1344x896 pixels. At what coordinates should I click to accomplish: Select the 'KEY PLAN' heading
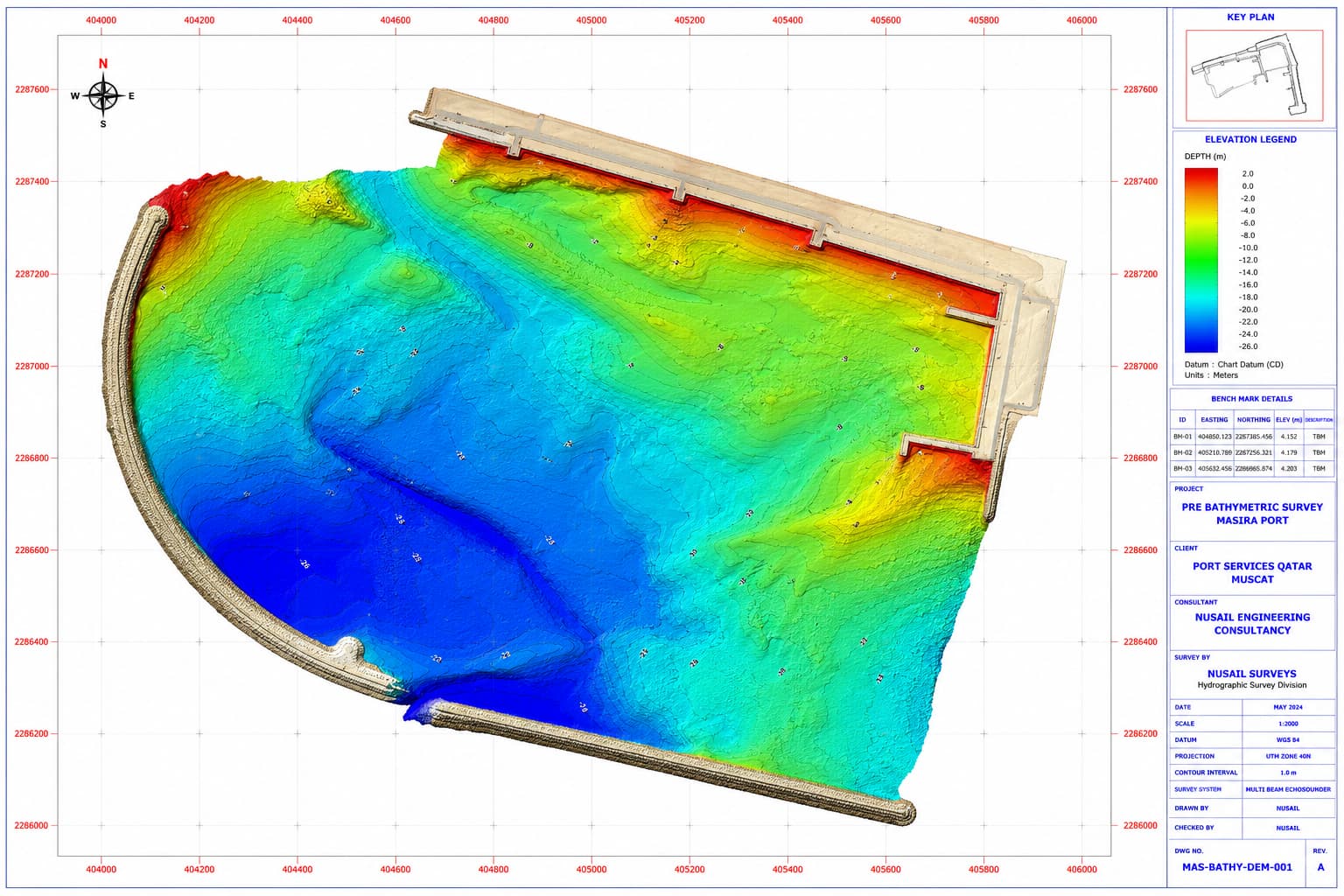tap(1250, 17)
